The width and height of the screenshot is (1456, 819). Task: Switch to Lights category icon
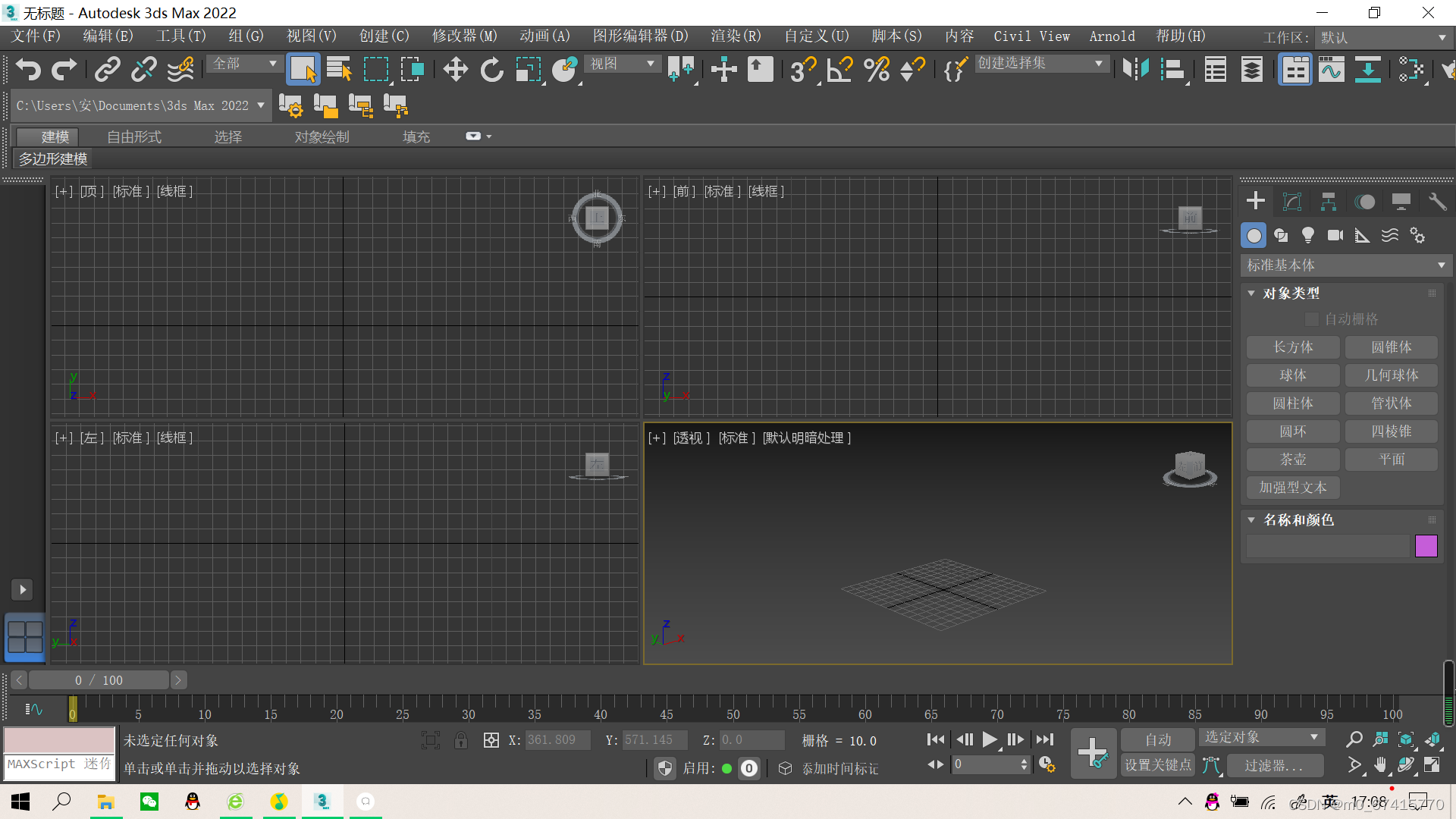1308,236
